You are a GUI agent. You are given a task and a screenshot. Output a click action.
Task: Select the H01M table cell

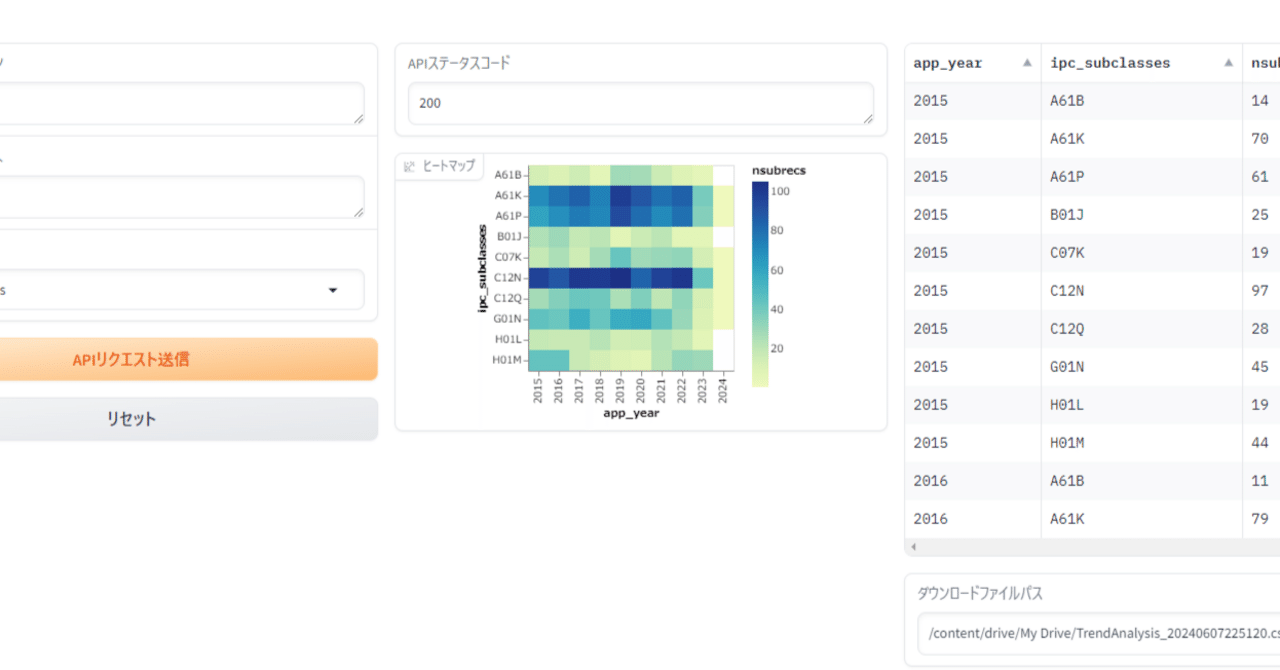click(1070, 443)
